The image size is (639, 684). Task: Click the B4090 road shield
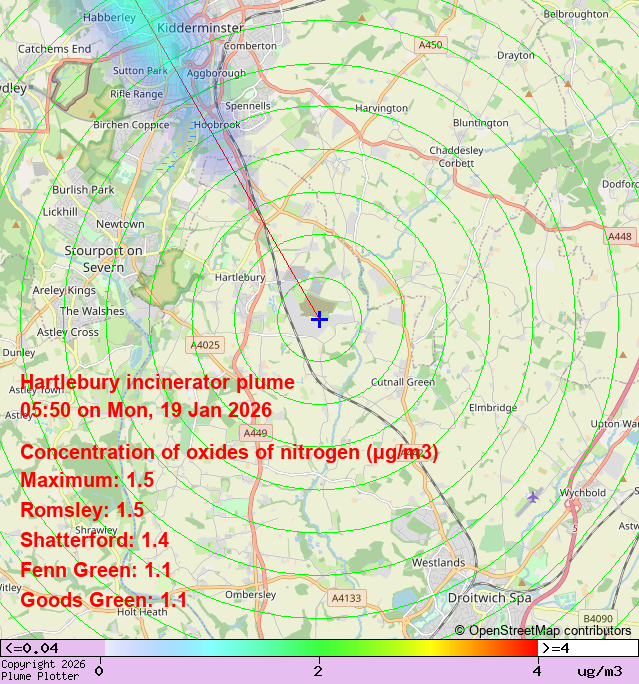[x=597, y=619]
